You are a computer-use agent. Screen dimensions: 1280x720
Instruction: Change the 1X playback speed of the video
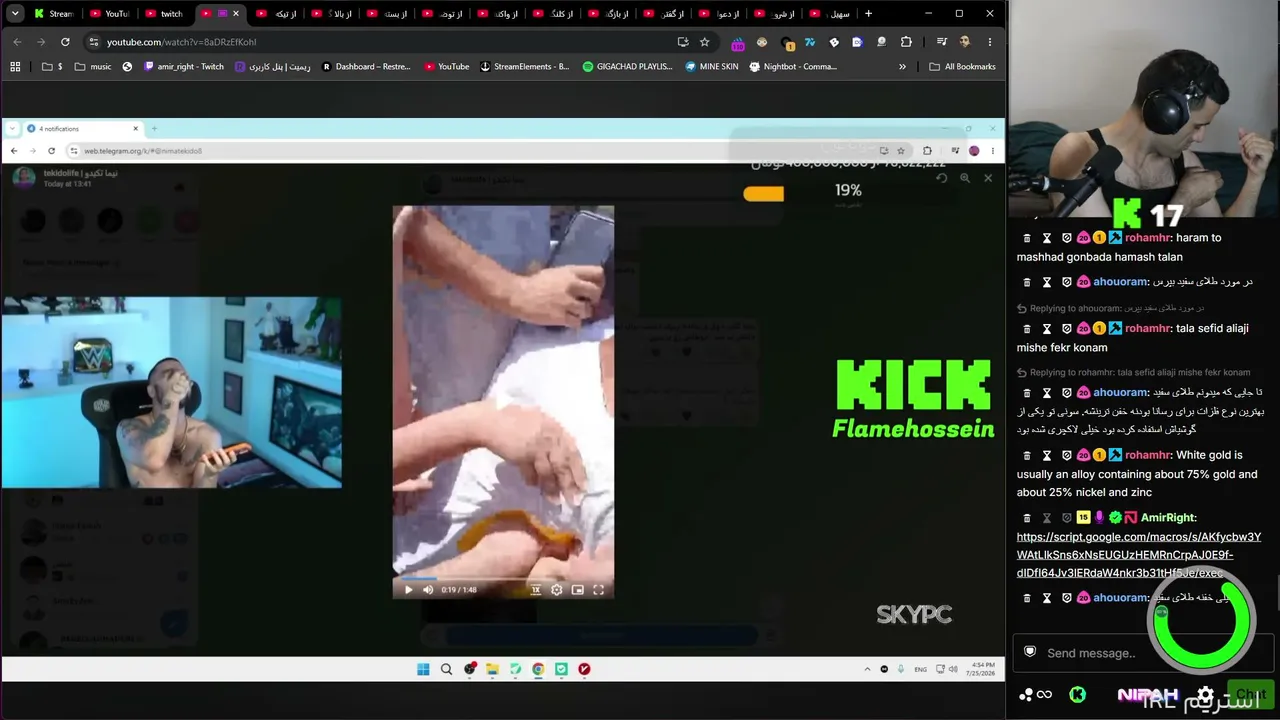536,590
